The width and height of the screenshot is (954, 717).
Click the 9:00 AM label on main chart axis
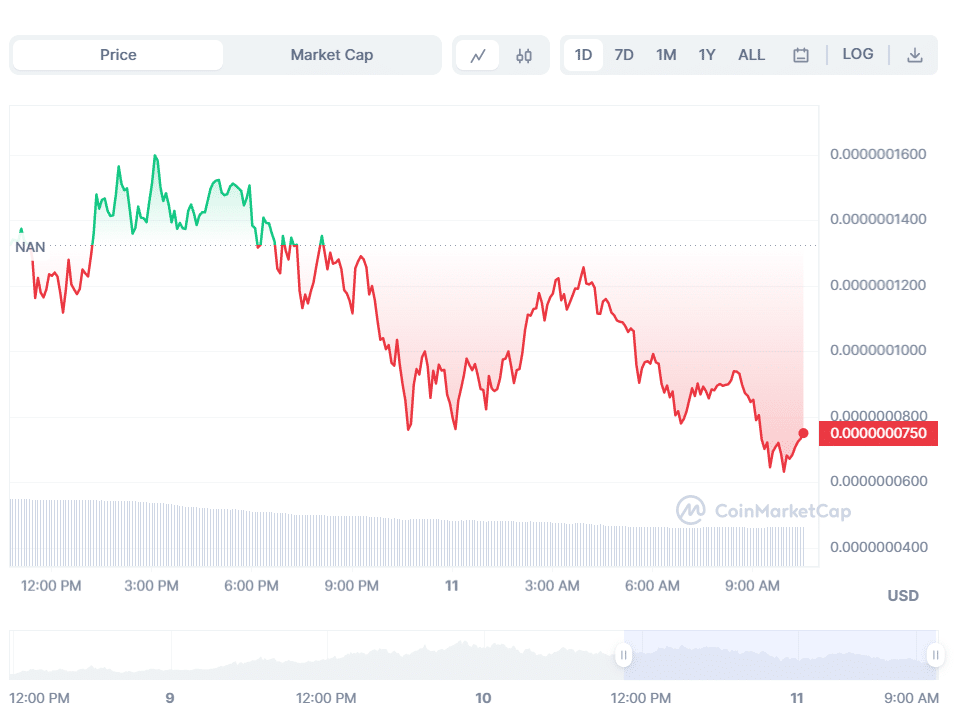[752, 586]
